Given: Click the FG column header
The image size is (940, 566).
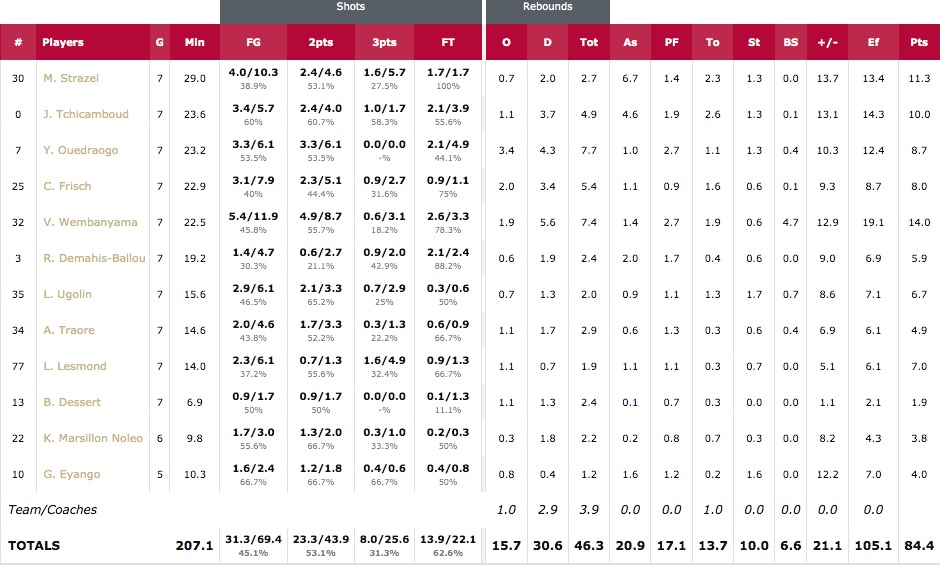Looking at the screenshot, I should pos(254,43).
